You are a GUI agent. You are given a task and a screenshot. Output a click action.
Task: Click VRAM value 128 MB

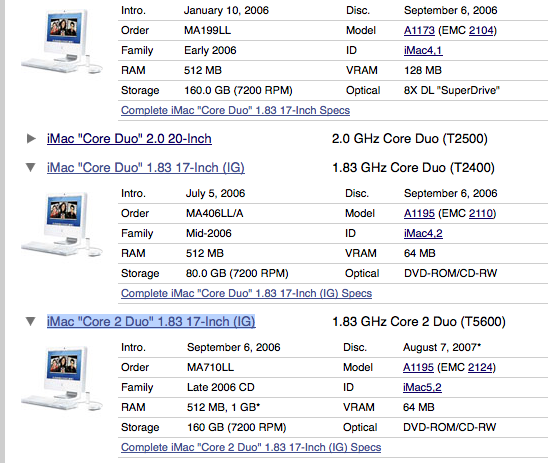click(423, 71)
